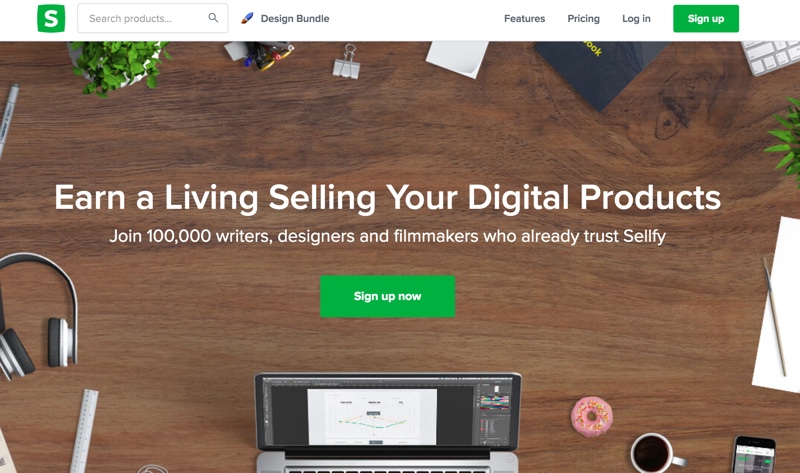The height and width of the screenshot is (473, 800).
Task: Click the Sign up now button
Action: 387,296
